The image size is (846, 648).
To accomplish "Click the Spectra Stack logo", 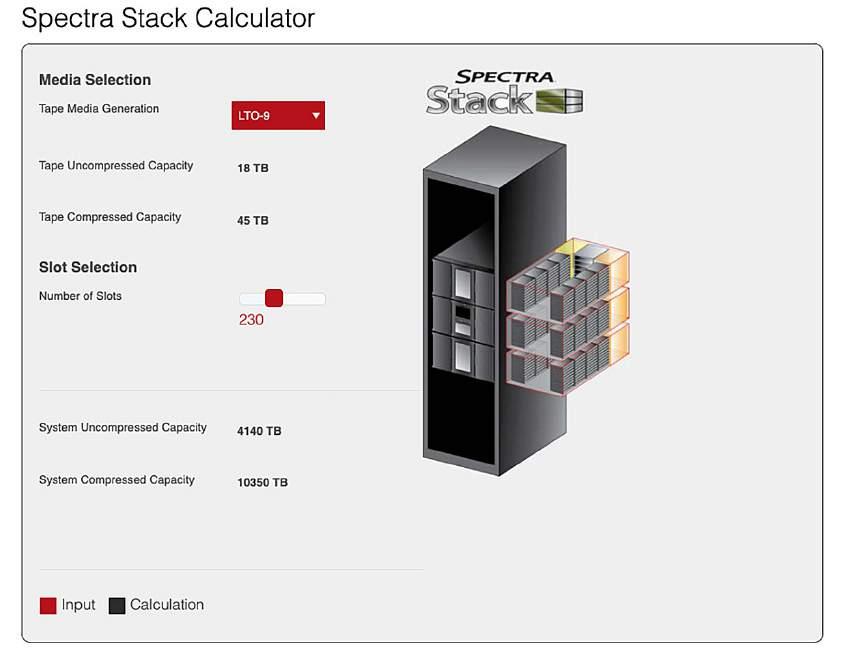I will tap(504, 92).
